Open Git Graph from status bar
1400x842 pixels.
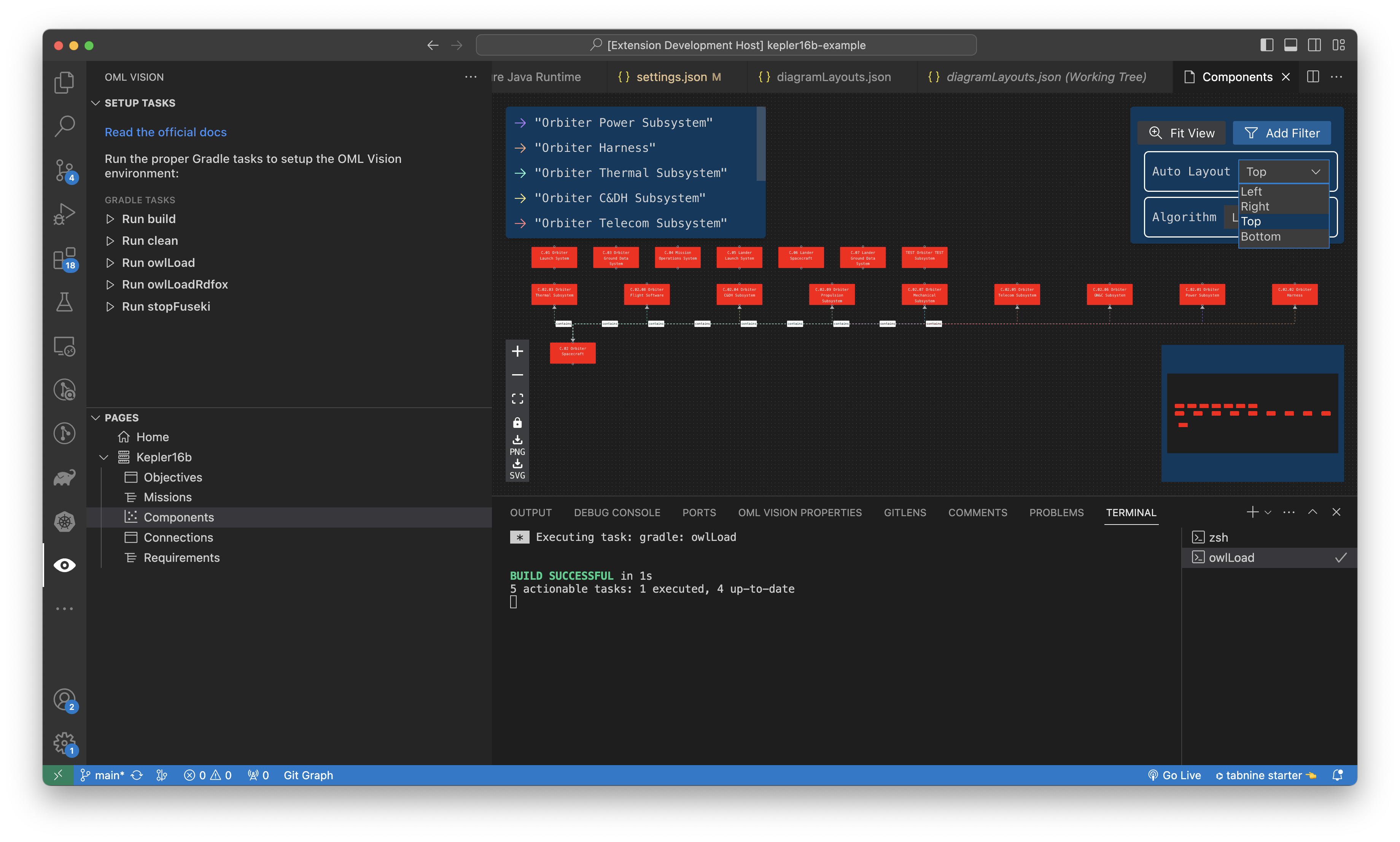(308, 775)
